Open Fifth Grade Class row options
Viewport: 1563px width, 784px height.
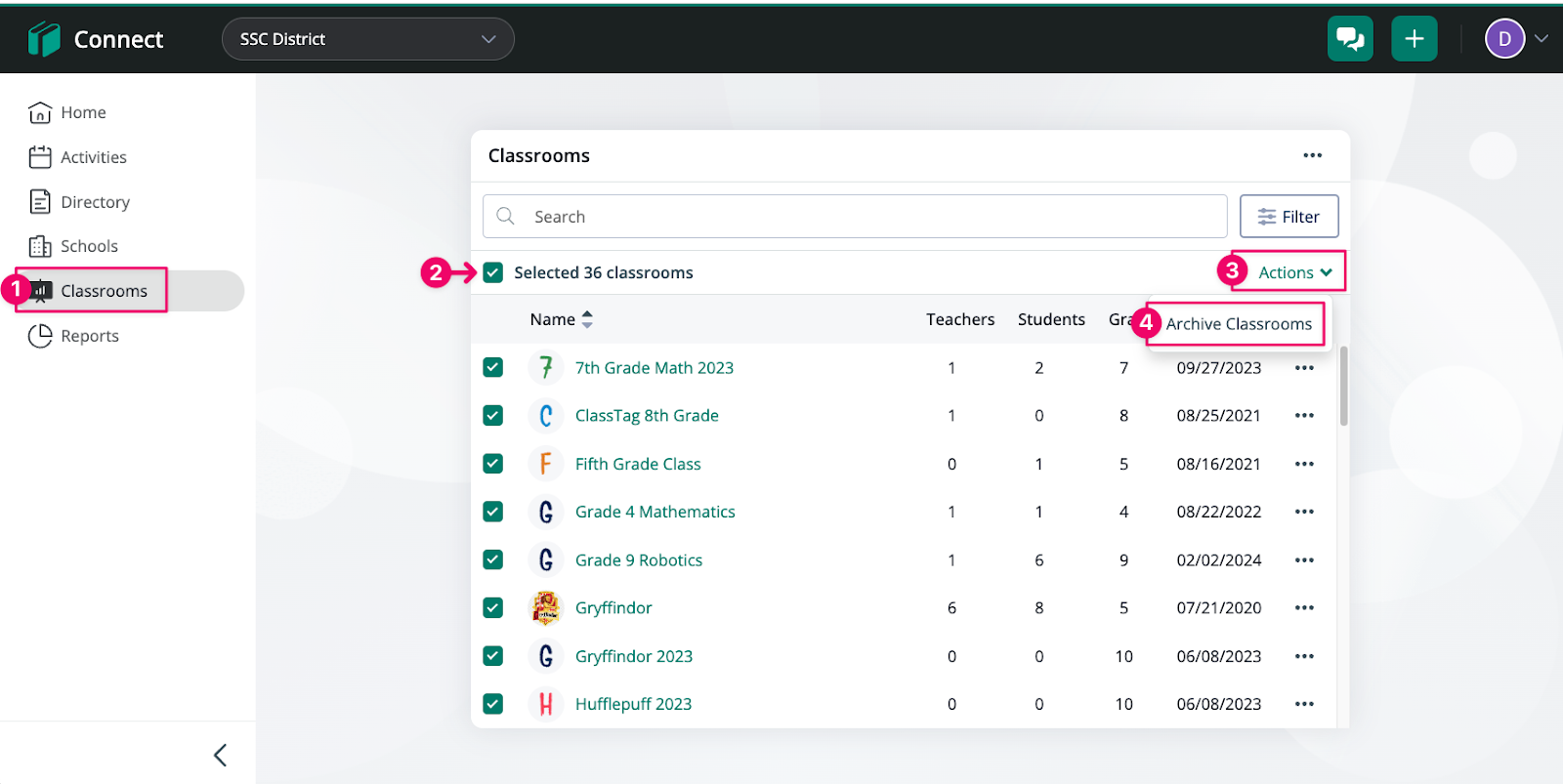pos(1304,464)
